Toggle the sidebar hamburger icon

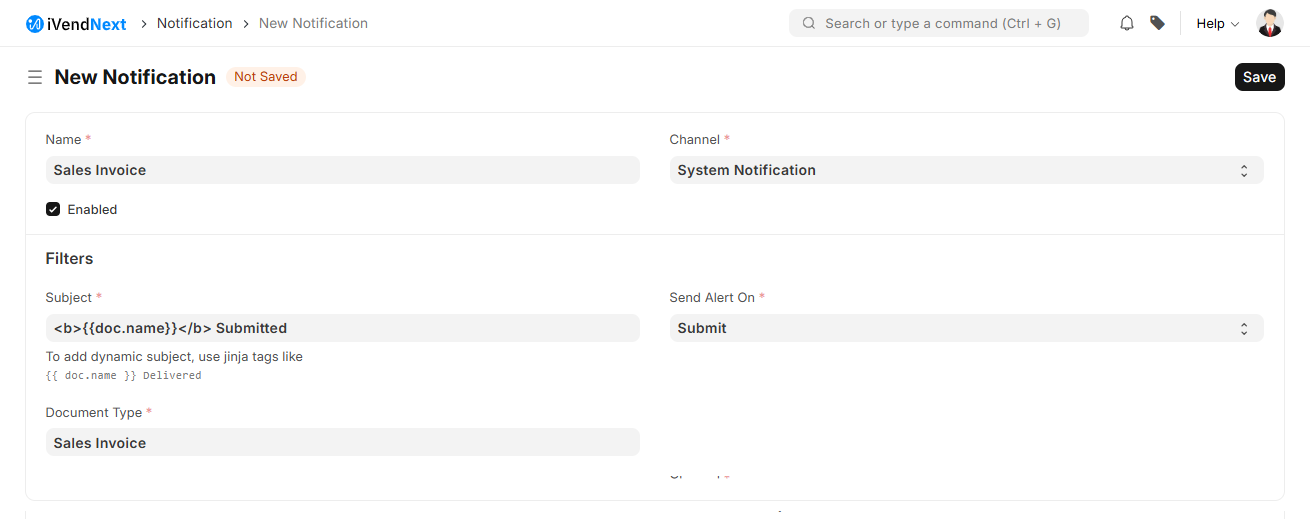[35, 77]
